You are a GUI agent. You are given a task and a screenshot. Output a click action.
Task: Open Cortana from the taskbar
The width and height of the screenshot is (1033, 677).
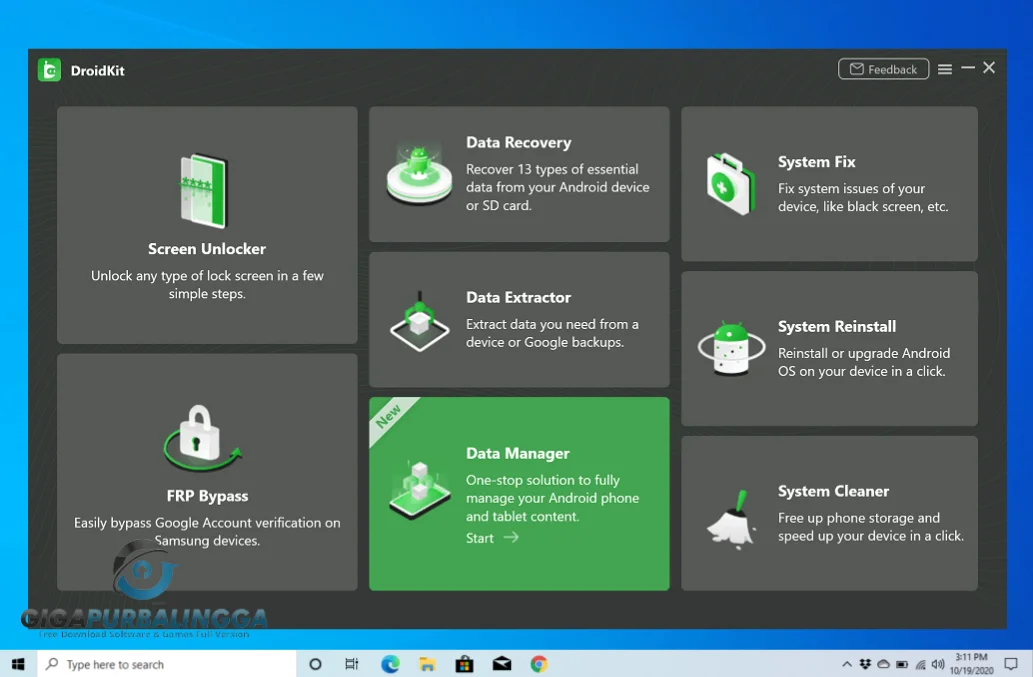coord(315,664)
